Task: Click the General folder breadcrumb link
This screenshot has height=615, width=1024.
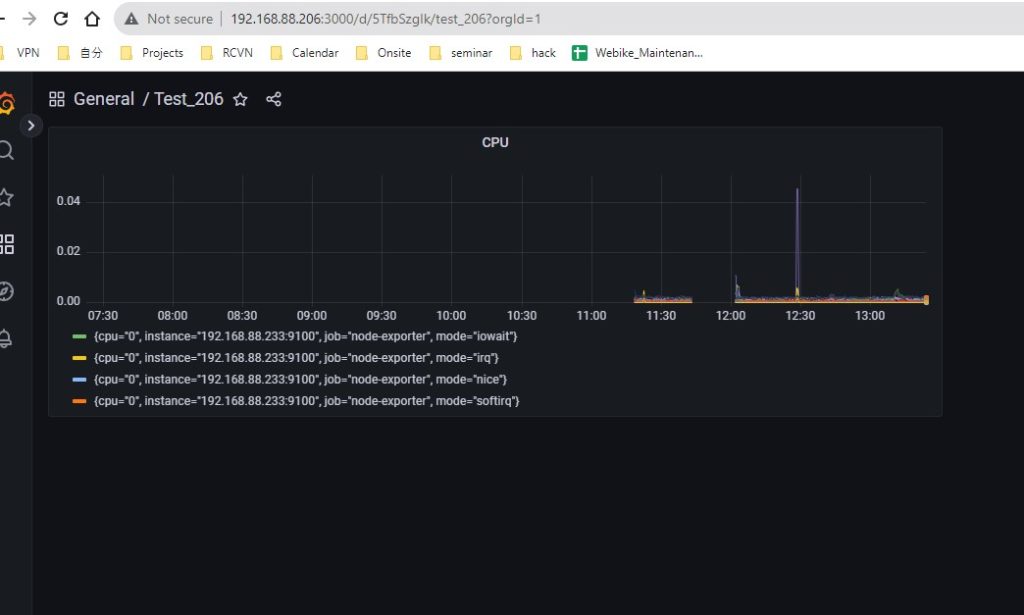Action: 105,99
